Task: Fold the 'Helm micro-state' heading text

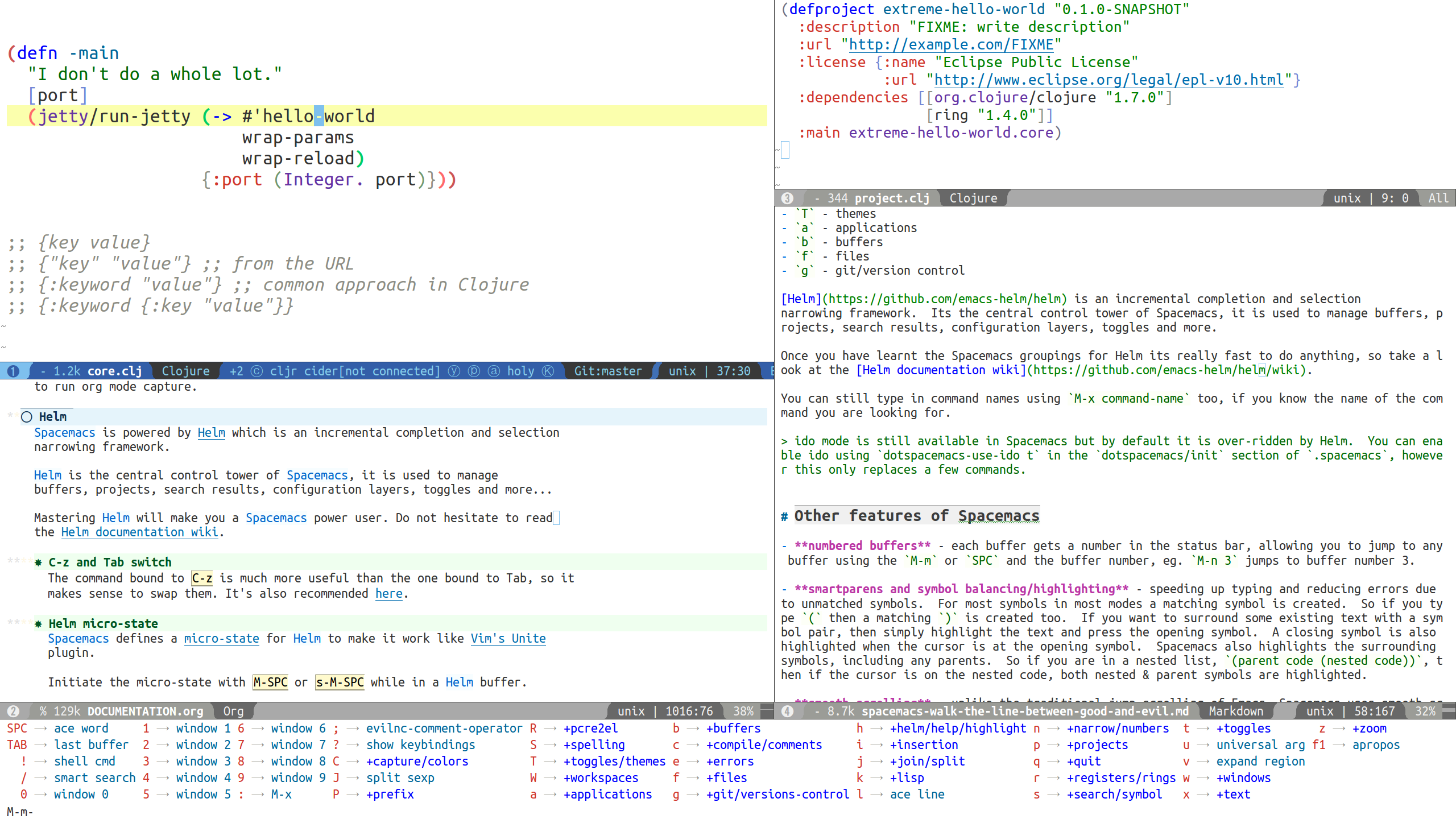Action: (103, 624)
